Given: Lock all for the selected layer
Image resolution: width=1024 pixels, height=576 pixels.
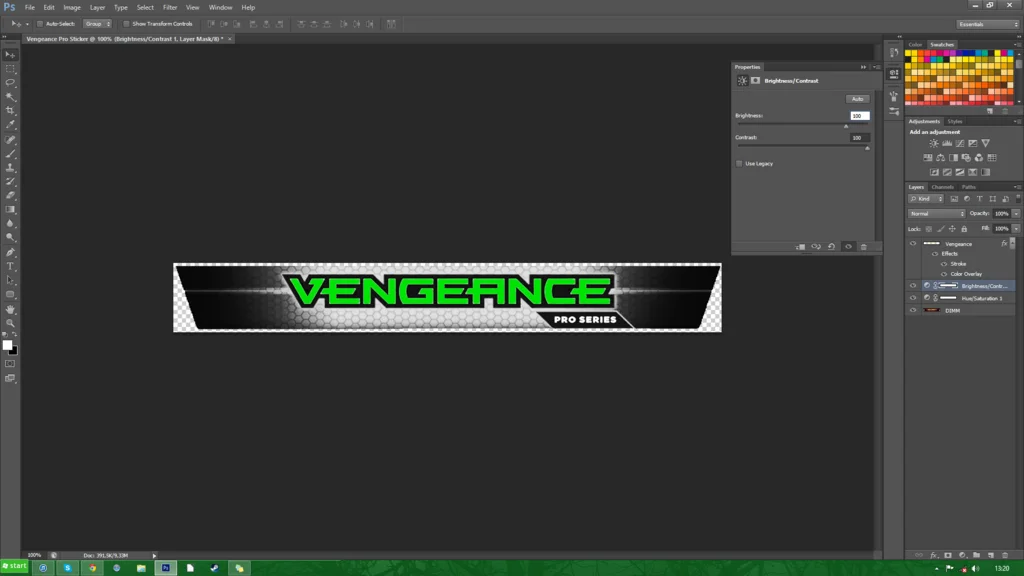Looking at the screenshot, I should coord(964,229).
